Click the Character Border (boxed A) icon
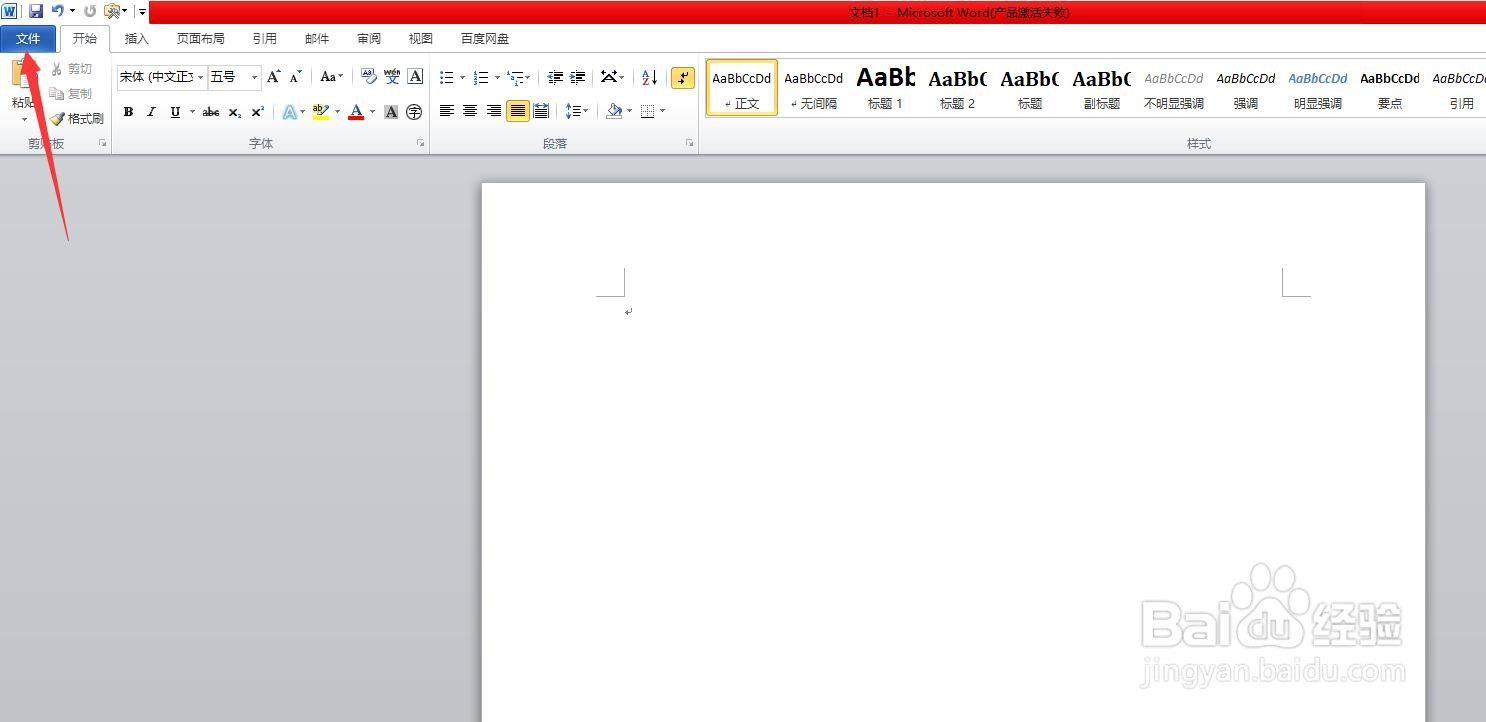 pyautogui.click(x=415, y=77)
